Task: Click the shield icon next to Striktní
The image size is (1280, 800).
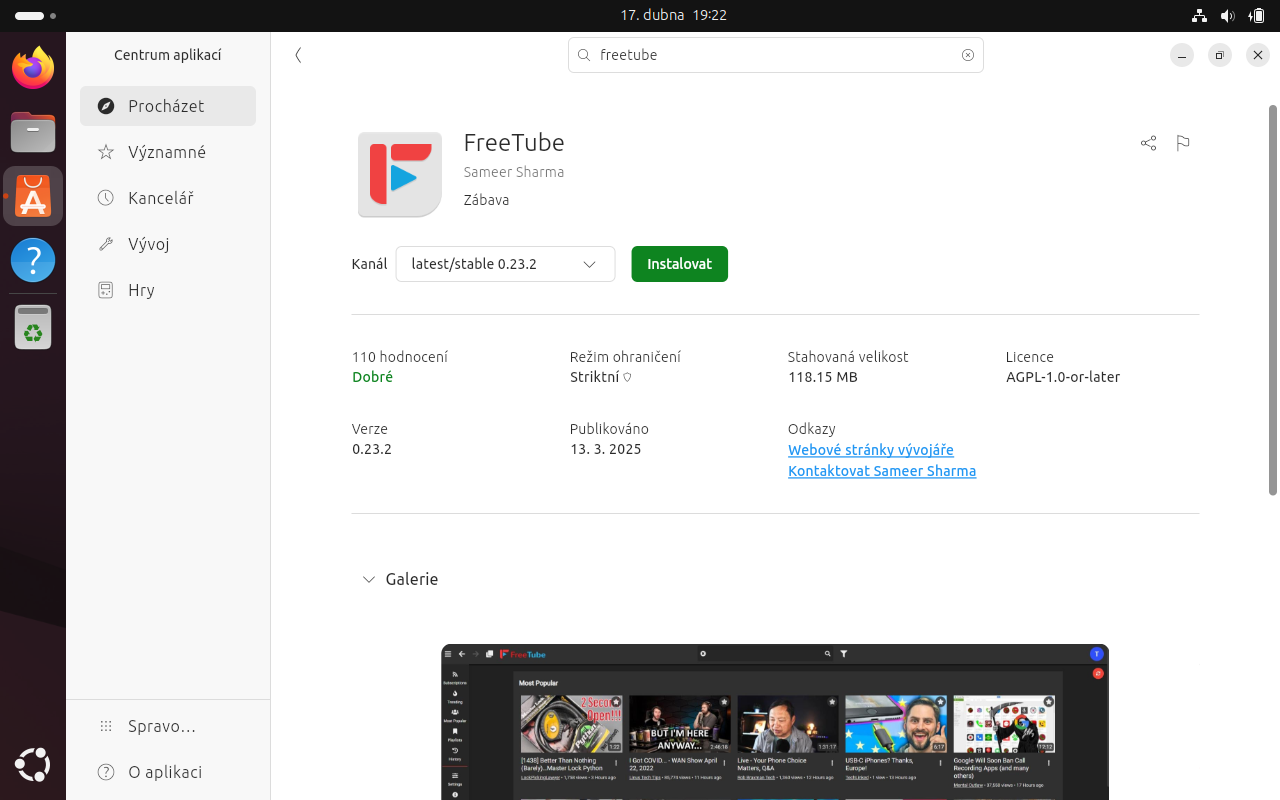Action: 627,378
